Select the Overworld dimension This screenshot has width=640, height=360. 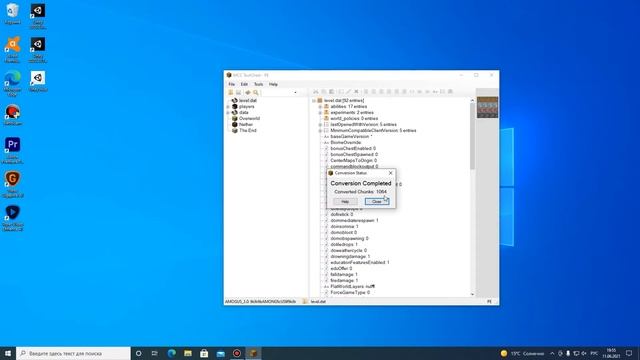(249, 118)
